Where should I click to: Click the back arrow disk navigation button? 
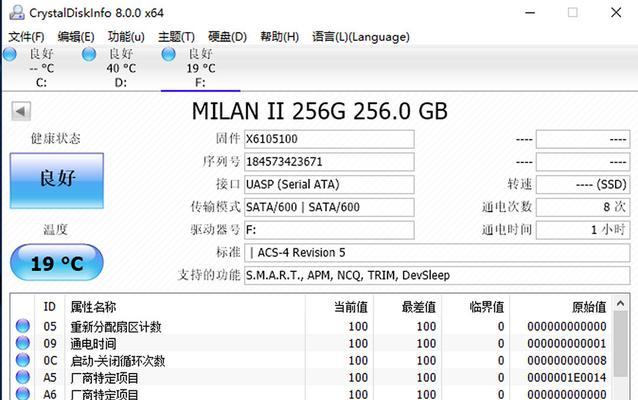(21, 111)
